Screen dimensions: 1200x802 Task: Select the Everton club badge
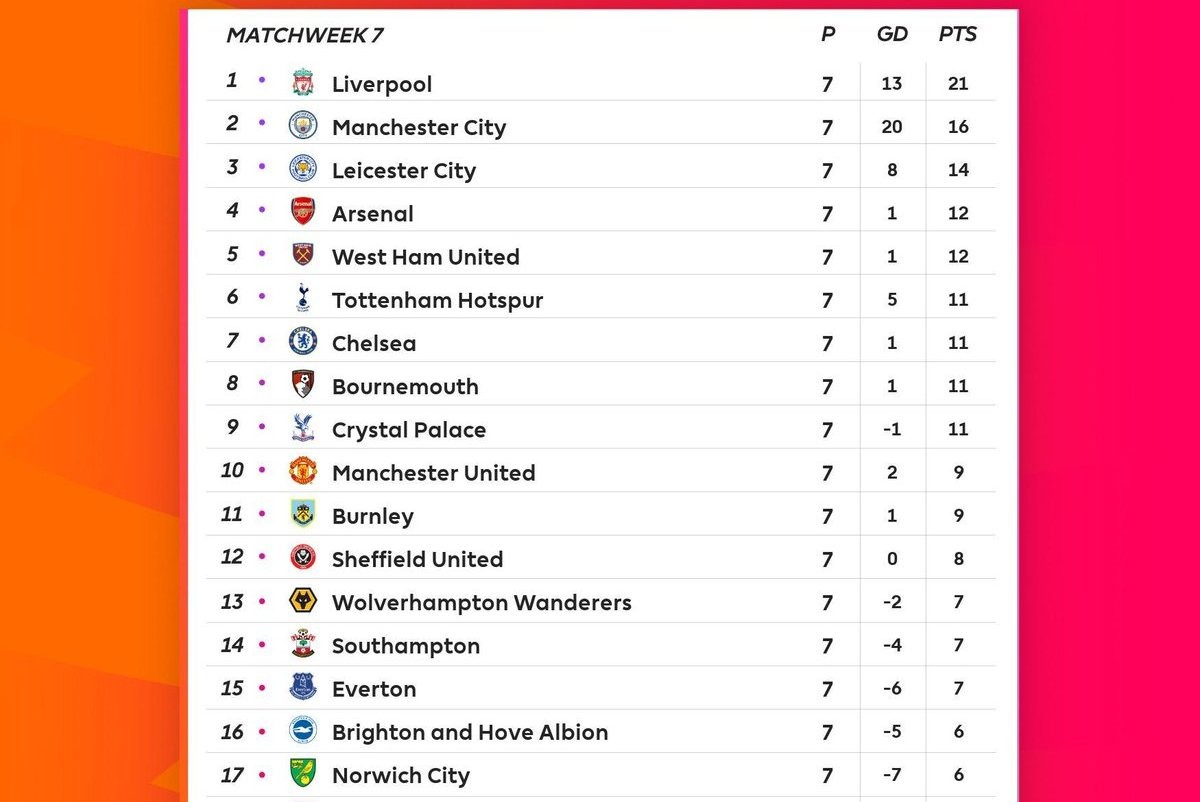303,688
